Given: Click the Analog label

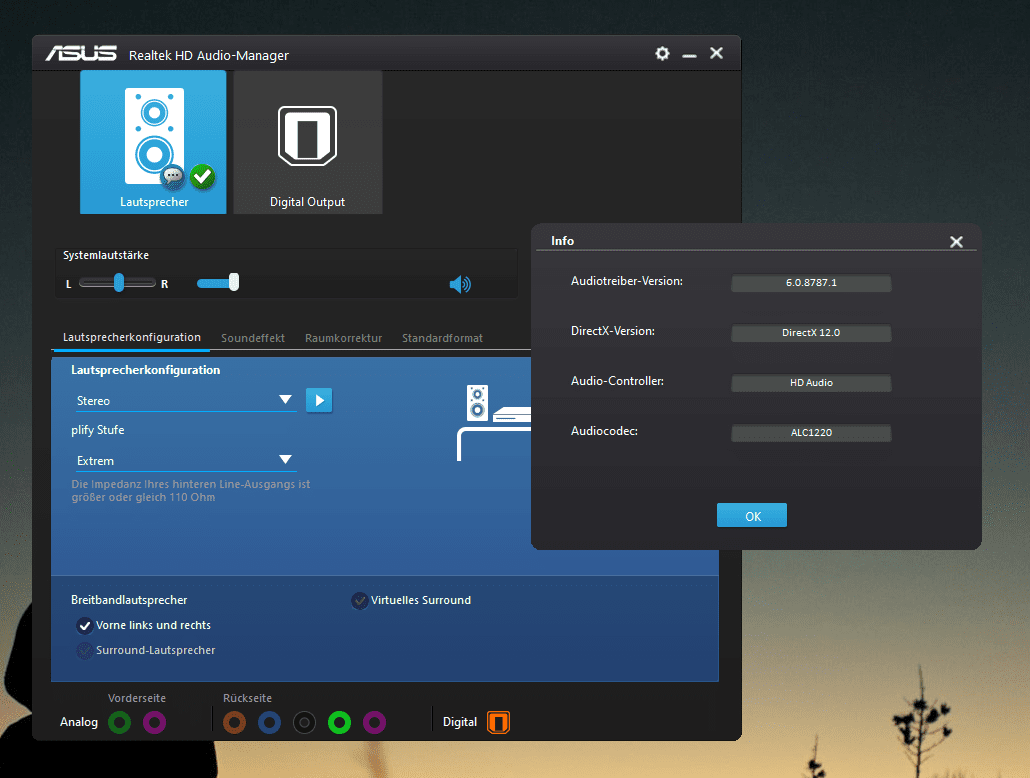Looking at the screenshot, I should 79,722.
